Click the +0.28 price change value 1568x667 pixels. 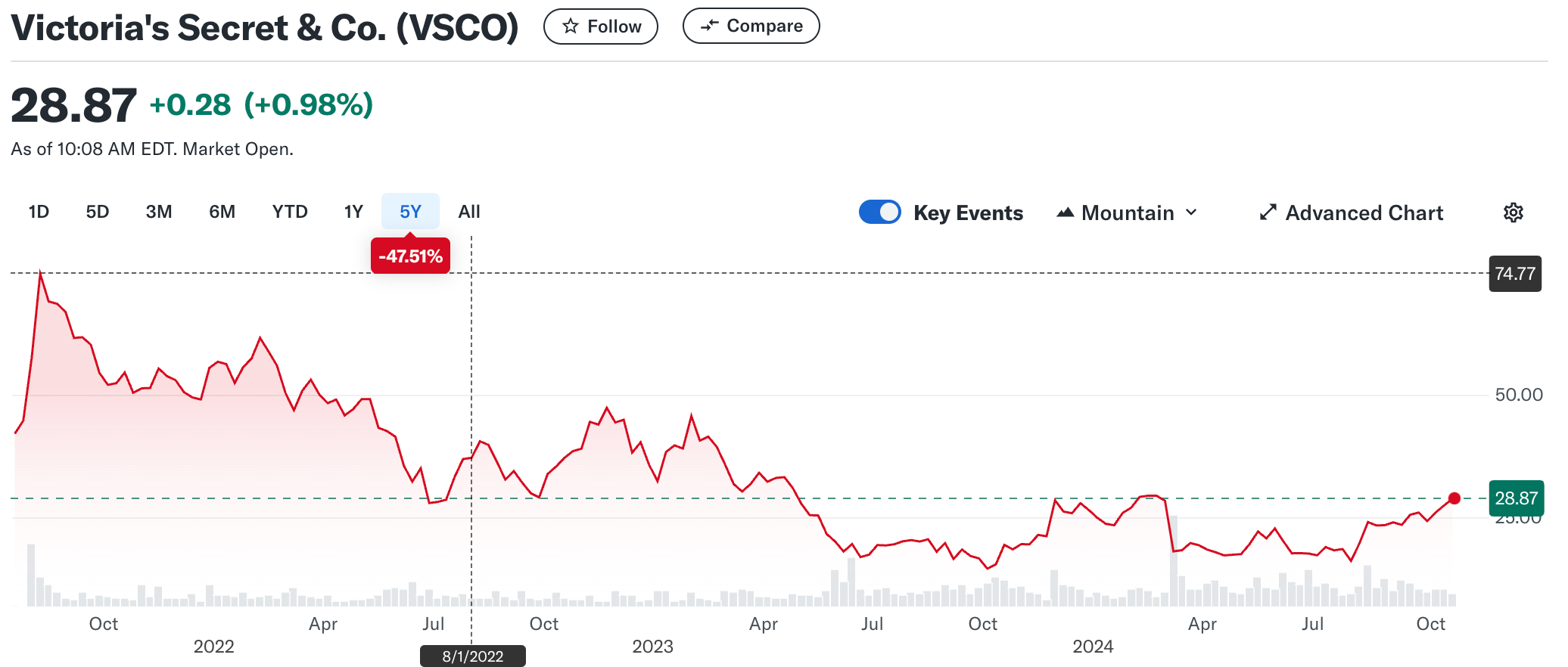(190, 105)
